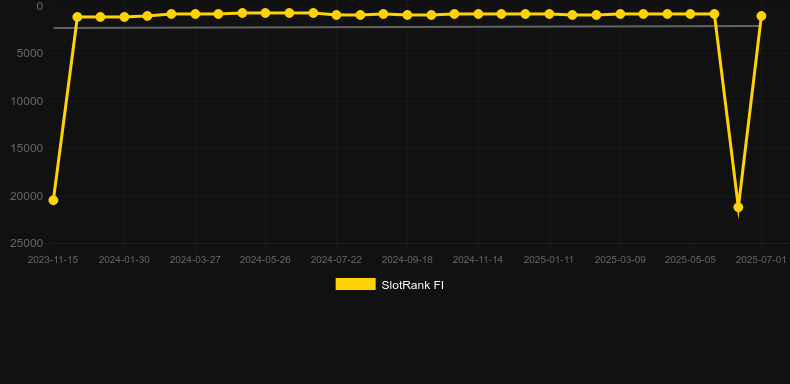790x384 pixels.
Task: Select the lowest data point near 21000
Action: click(738, 207)
